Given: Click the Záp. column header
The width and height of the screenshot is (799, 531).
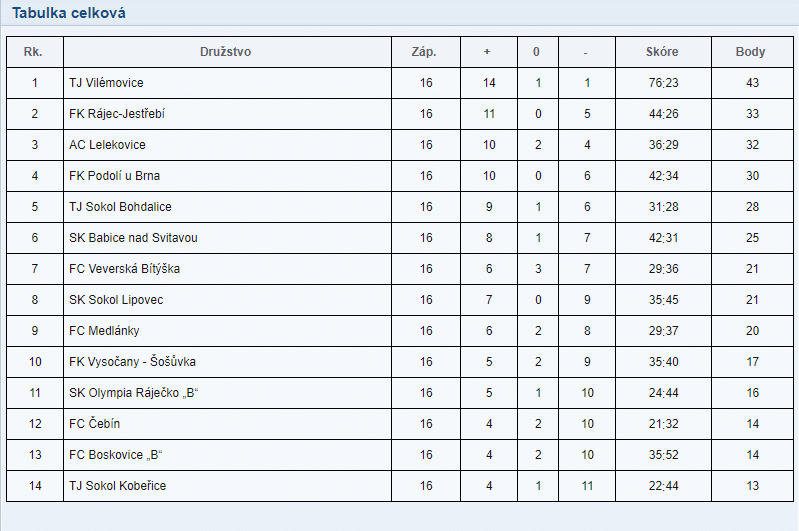Looking at the screenshot, I should coord(424,52).
